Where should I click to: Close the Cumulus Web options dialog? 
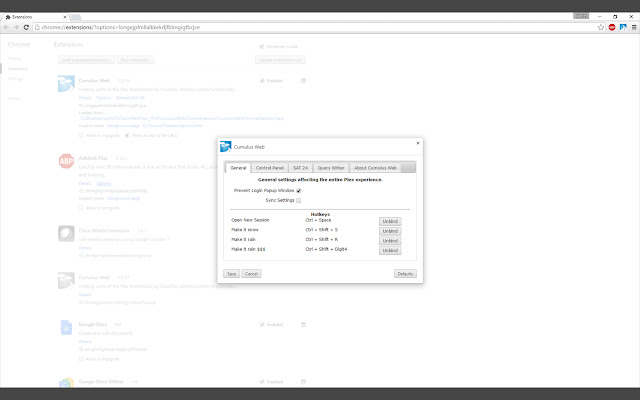(417, 143)
